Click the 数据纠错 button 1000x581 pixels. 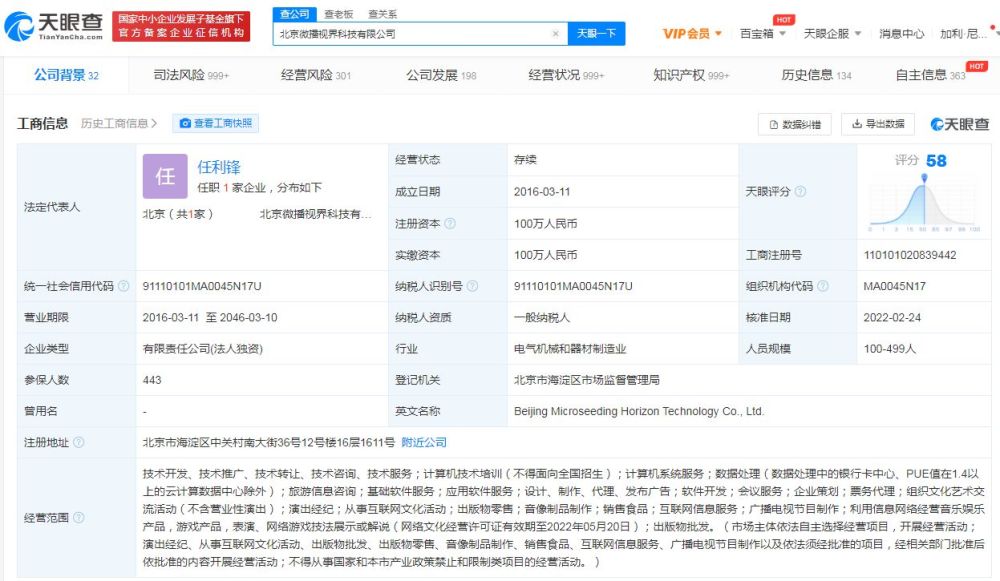[795, 124]
